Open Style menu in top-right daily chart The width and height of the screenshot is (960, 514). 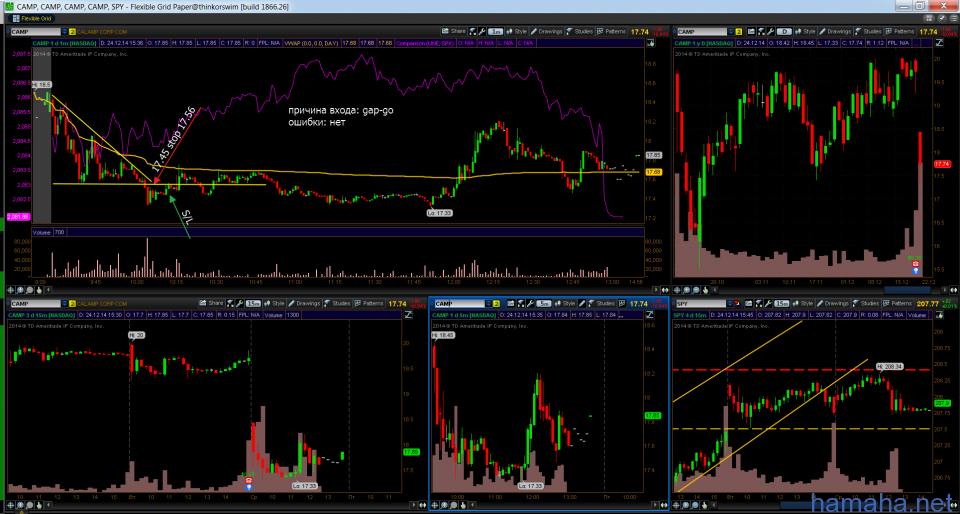(x=806, y=31)
